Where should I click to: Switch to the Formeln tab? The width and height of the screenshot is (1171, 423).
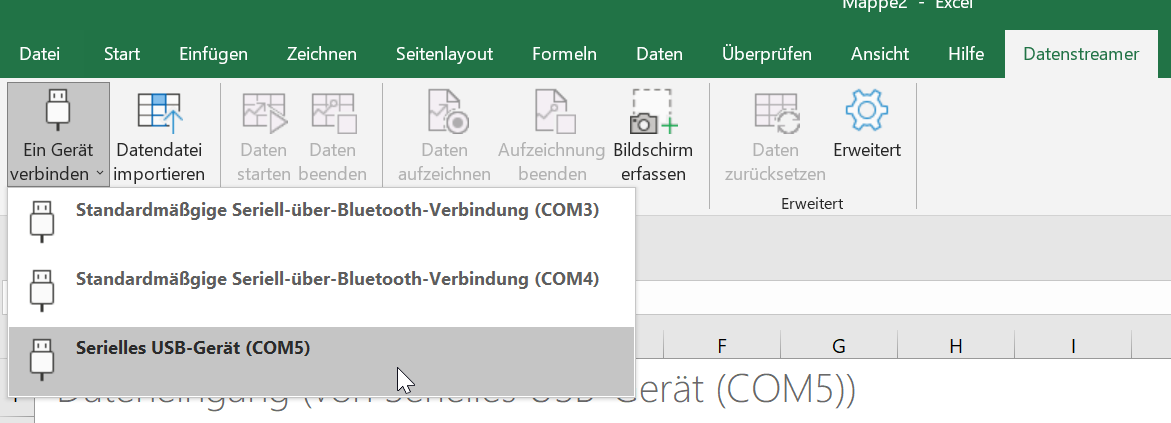pos(564,54)
